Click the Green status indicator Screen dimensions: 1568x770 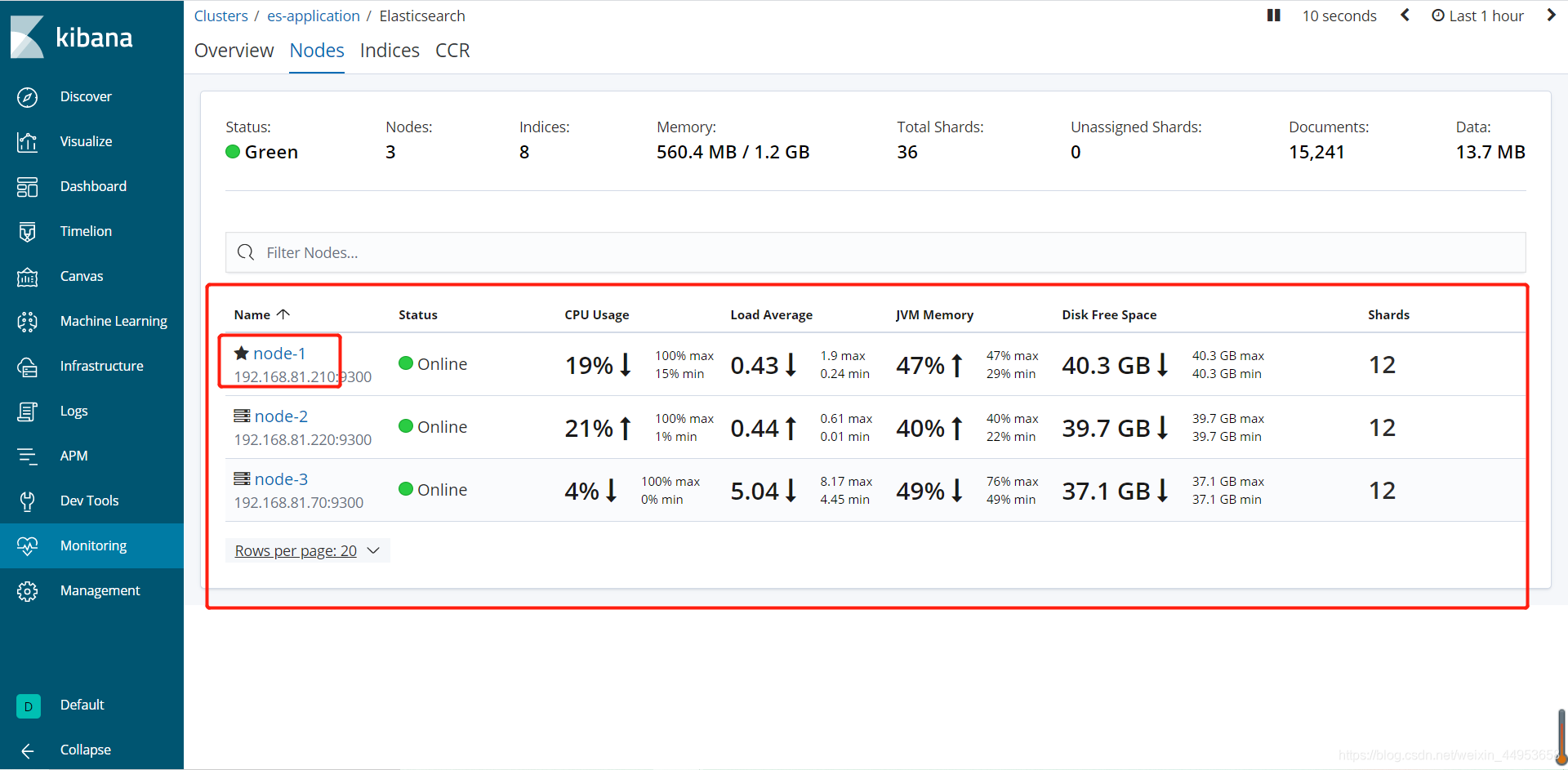(261, 152)
